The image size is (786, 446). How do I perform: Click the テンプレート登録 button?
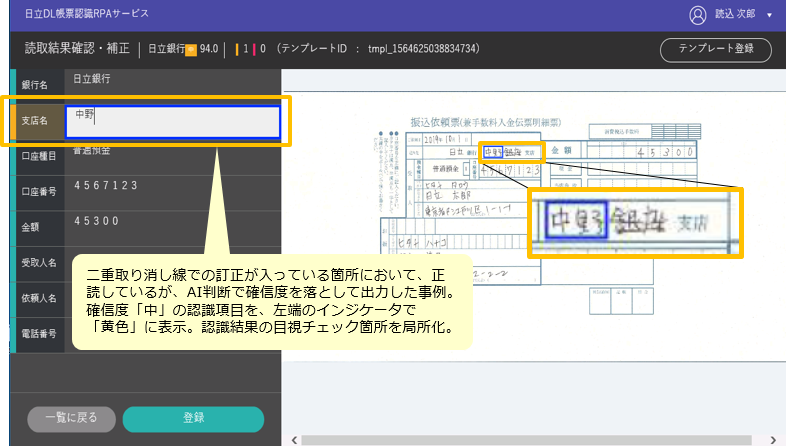pos(715,49)
